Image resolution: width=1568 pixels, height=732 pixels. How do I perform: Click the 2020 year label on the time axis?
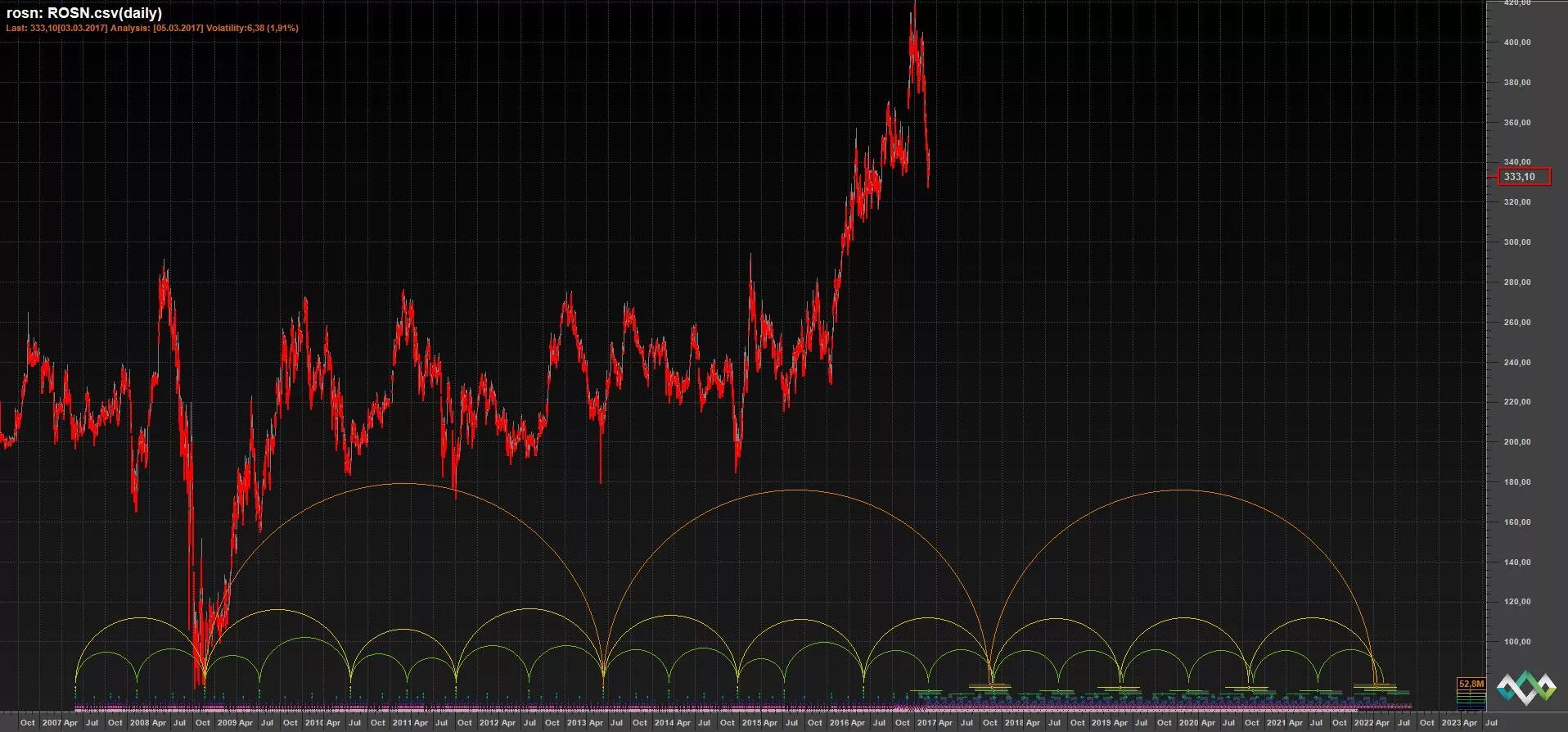click(x=1188, y=723)
